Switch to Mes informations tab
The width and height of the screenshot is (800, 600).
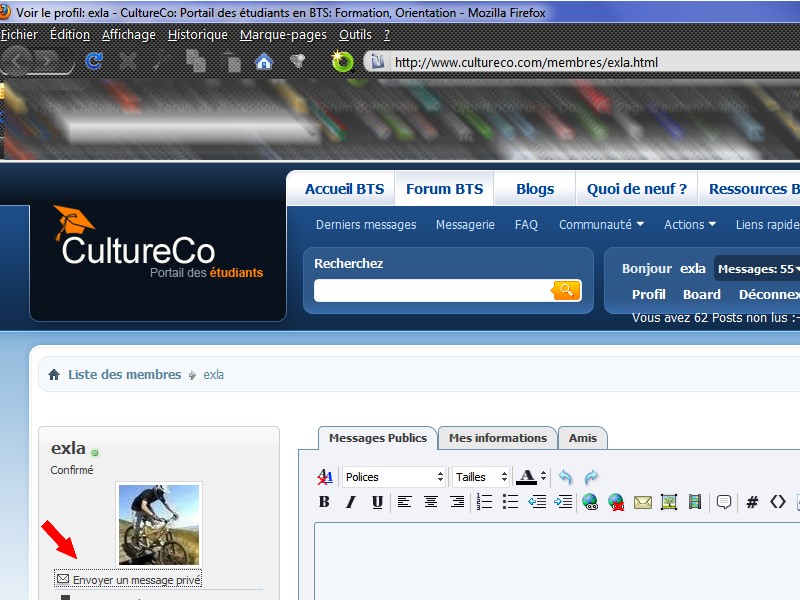click(497, 438)
